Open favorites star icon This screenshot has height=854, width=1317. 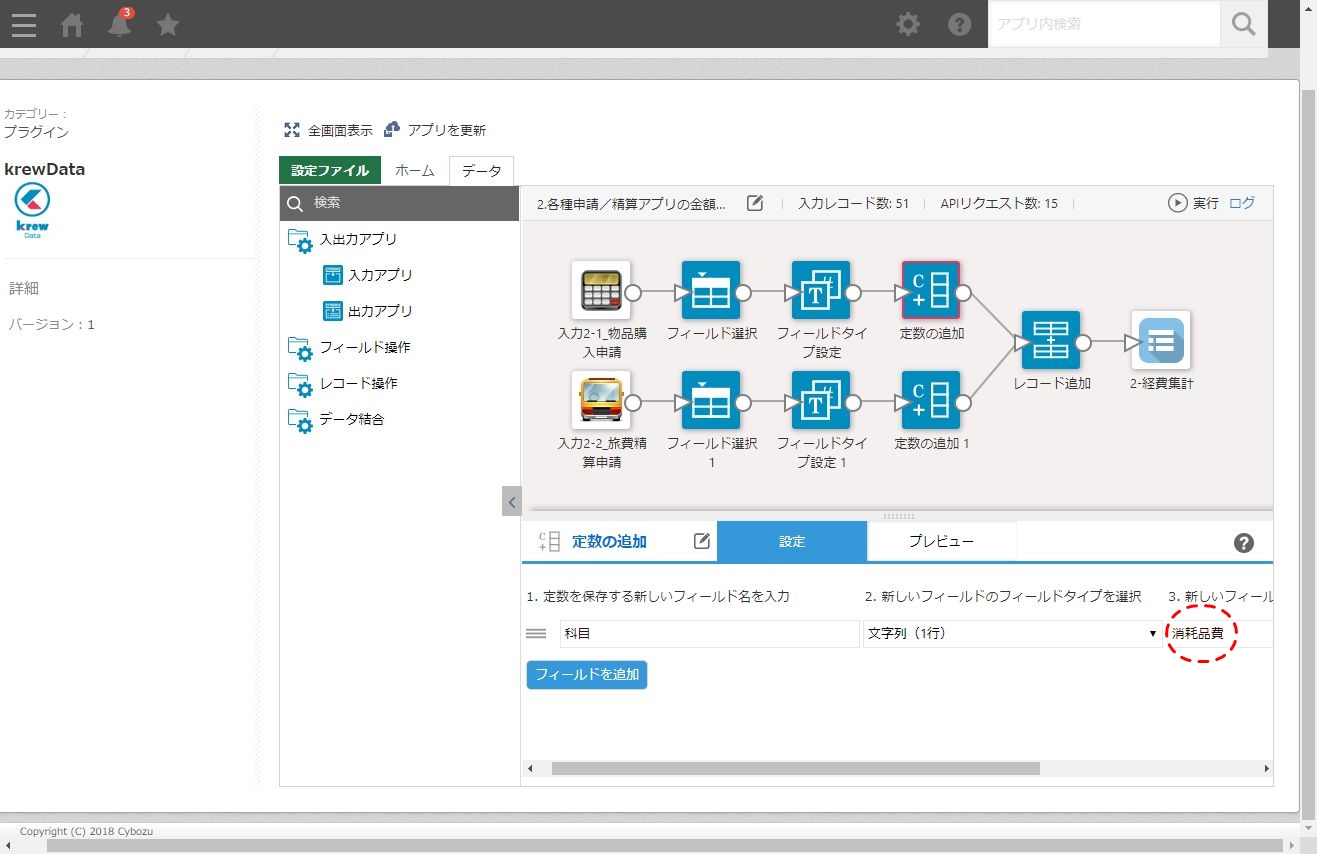pyautogui.click(x=168, y=24)
